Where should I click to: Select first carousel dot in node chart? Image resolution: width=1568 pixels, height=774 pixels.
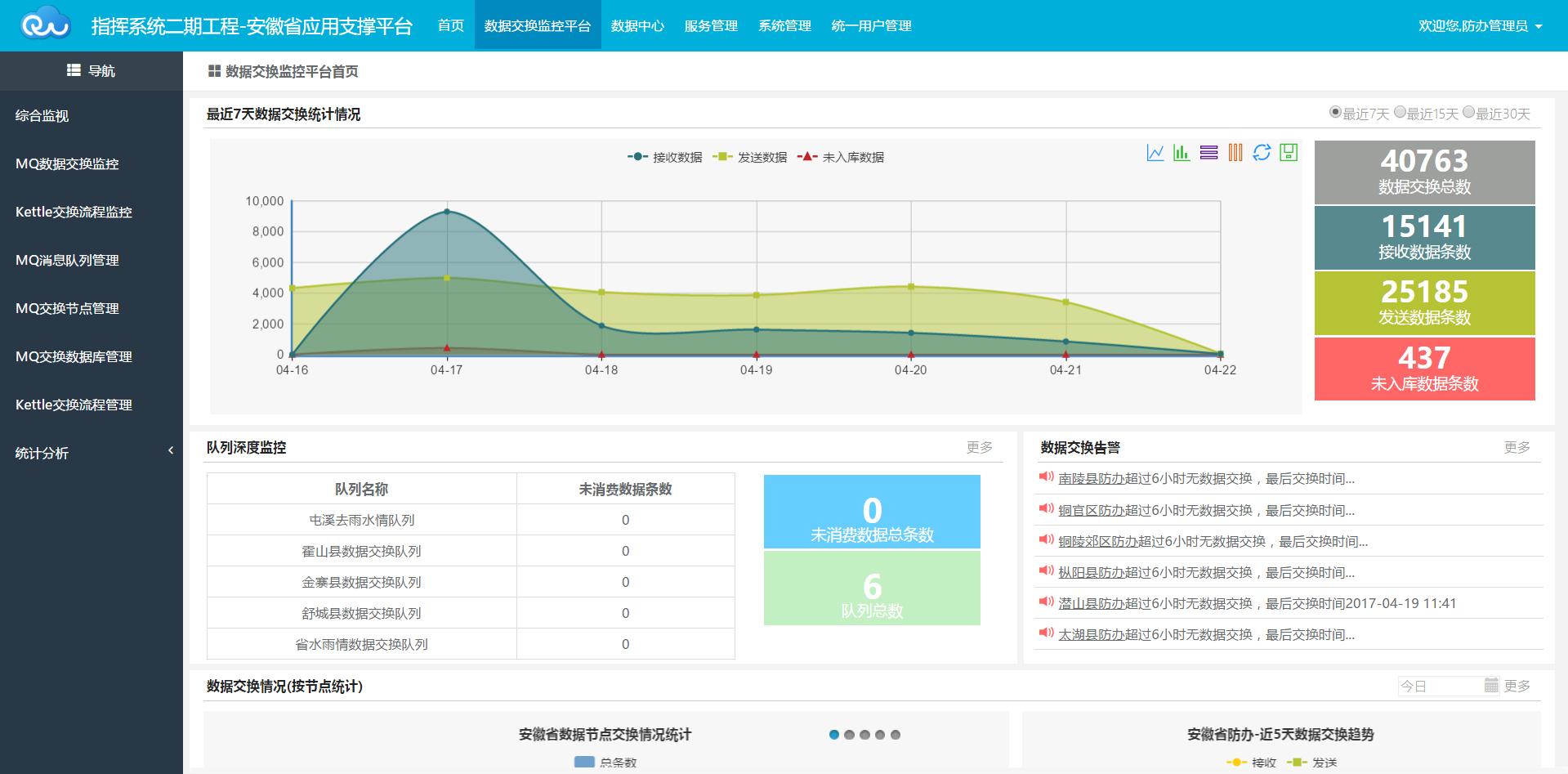tap(834, 735)
